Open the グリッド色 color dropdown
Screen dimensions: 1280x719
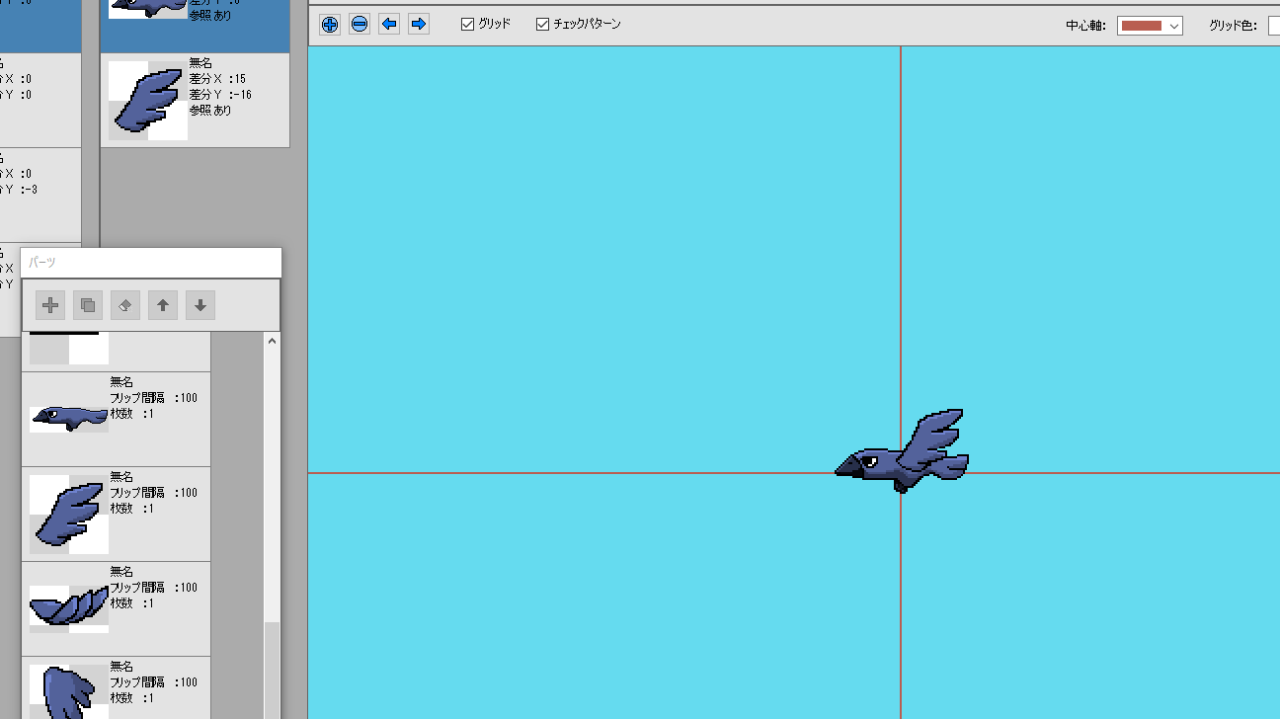[1274, 26]
